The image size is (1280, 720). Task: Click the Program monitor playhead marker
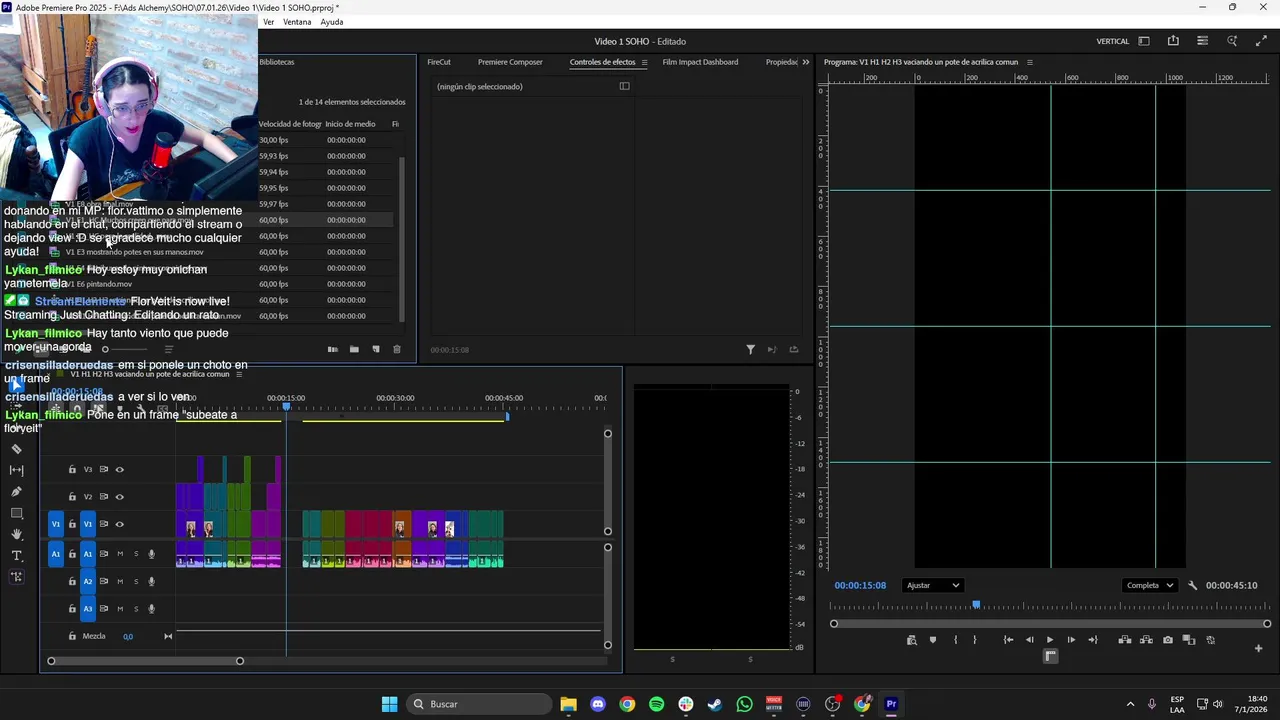(976, 605)
